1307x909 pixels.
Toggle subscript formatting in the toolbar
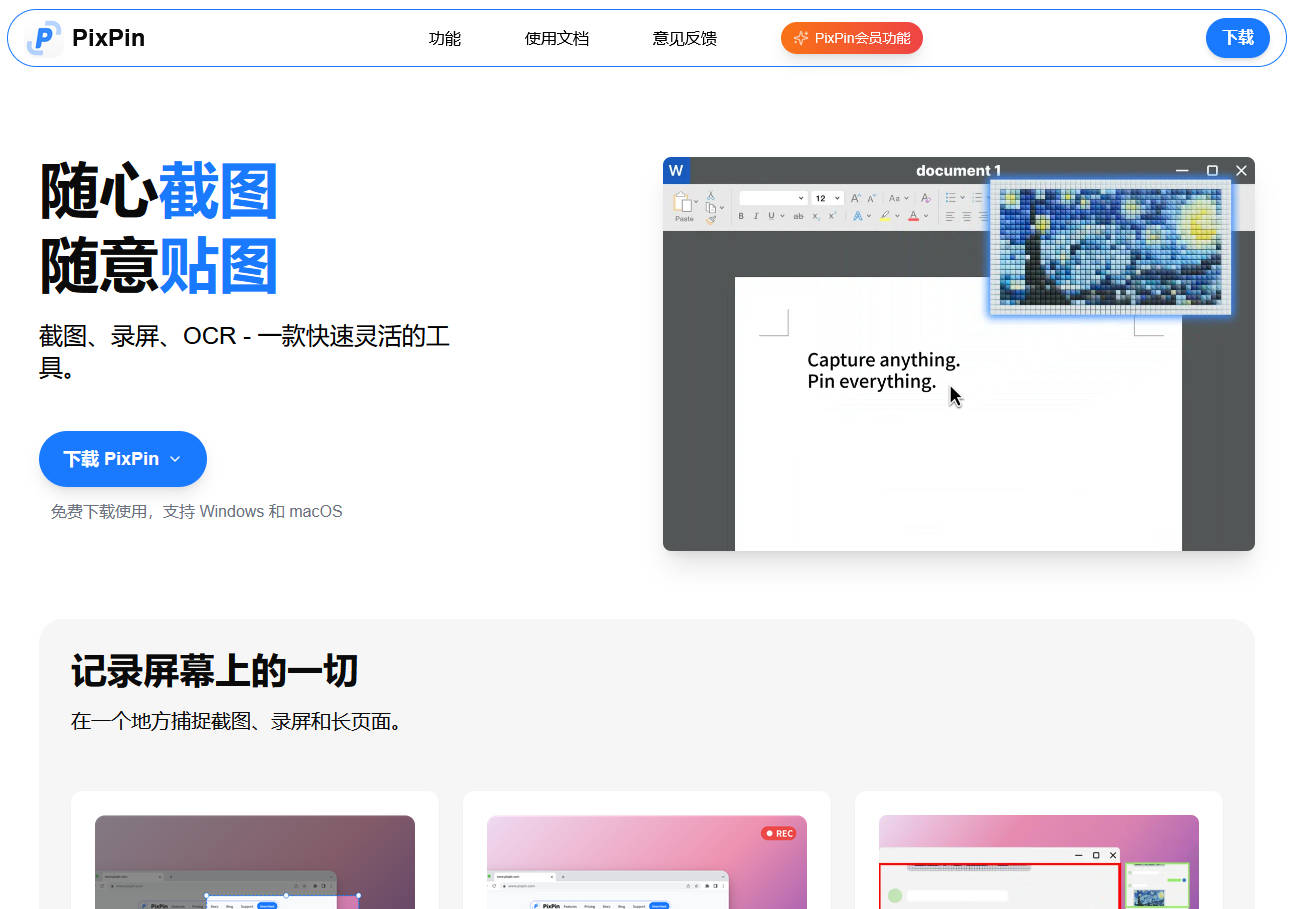click(x=817, y=216)
